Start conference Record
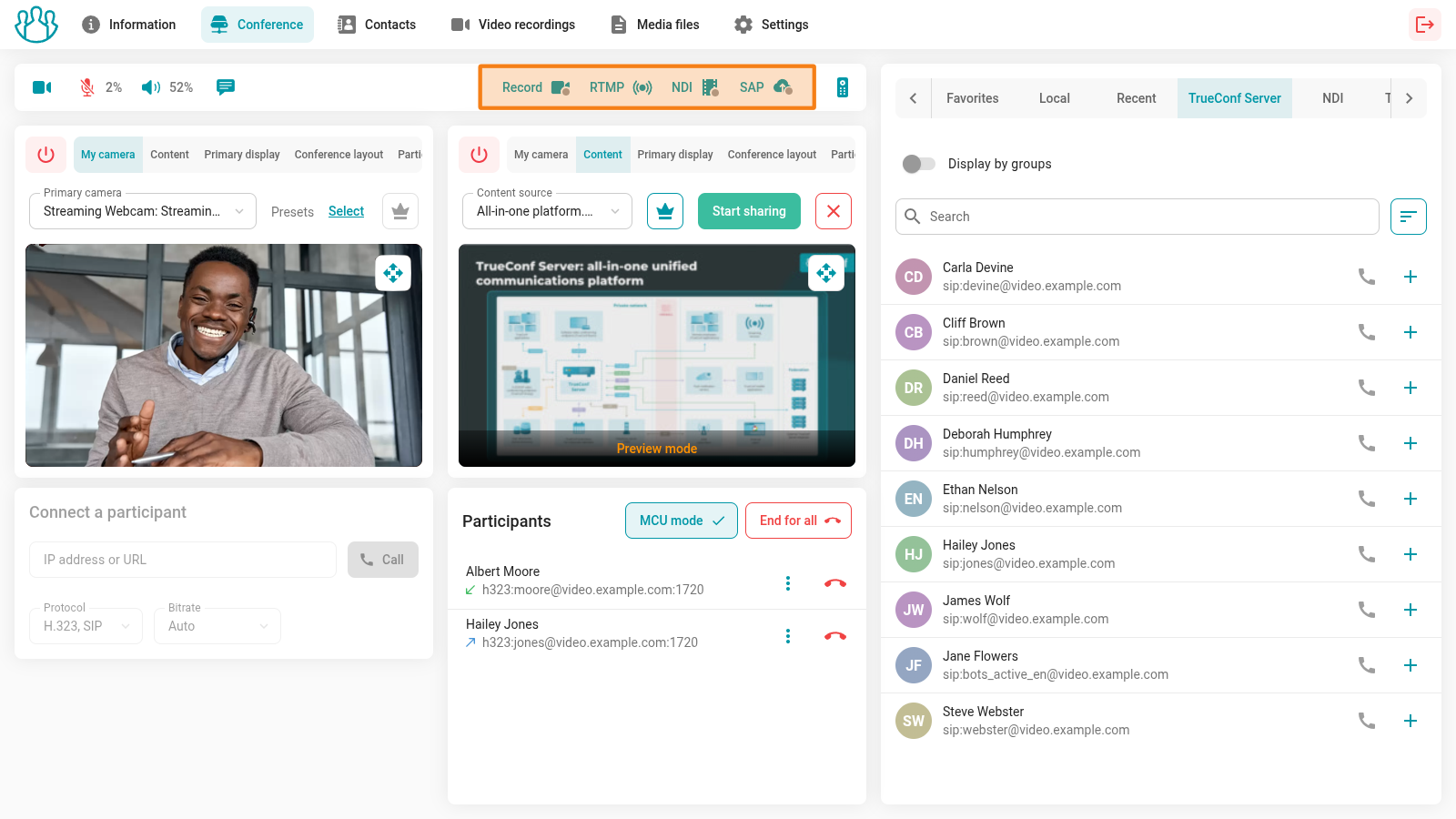Viewport: 1456px width, 819px height. coord(536,87)
